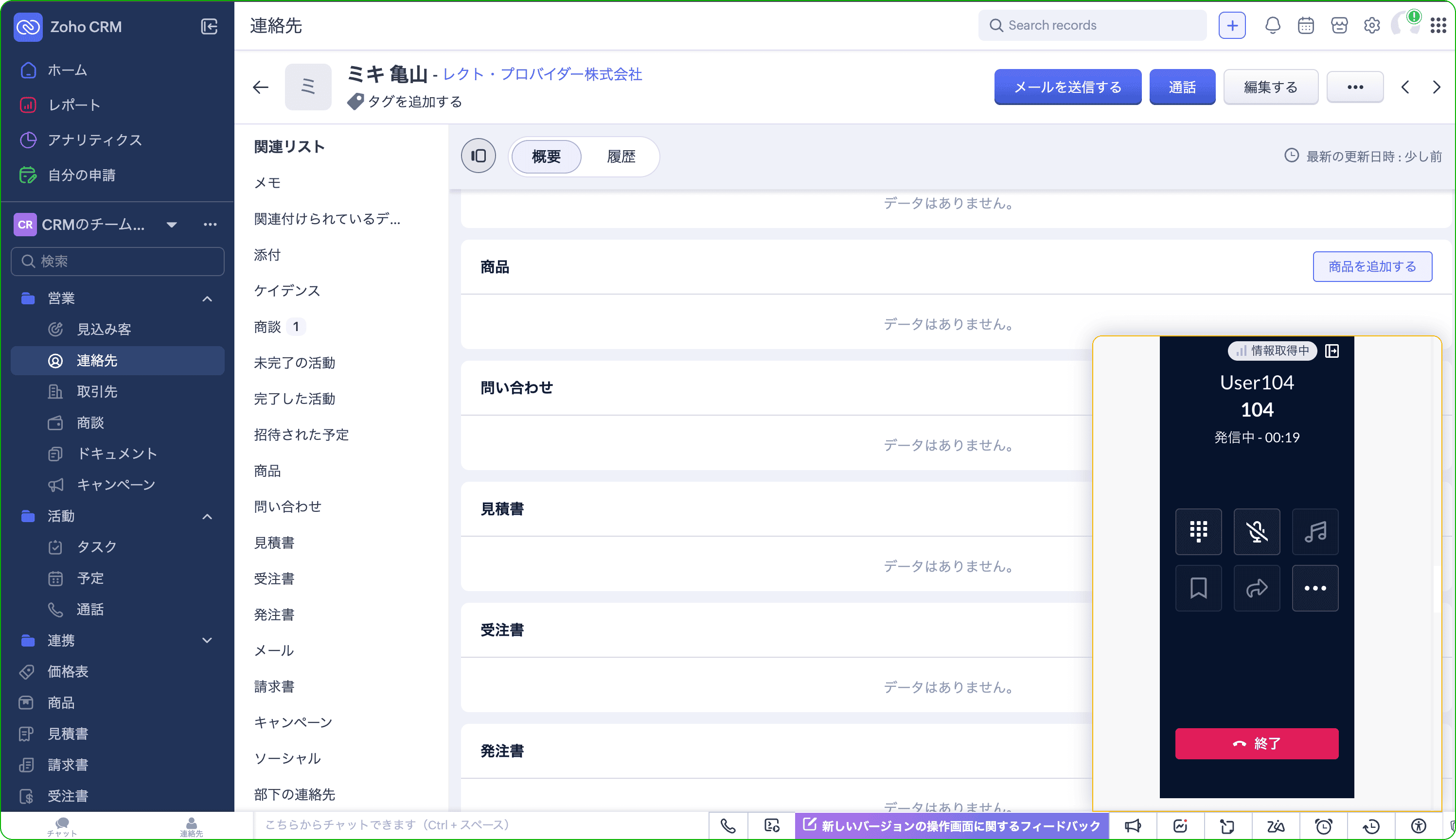Collapse the 営業 folder
This screenshot has height=840, width=1456.
(x=207, y=298)
